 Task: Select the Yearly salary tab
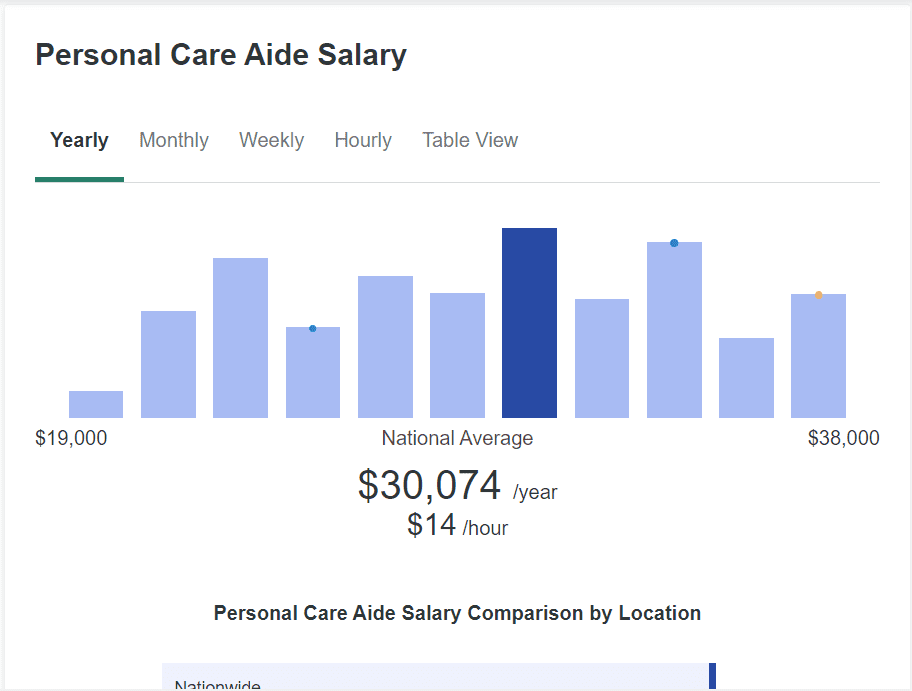79,141
